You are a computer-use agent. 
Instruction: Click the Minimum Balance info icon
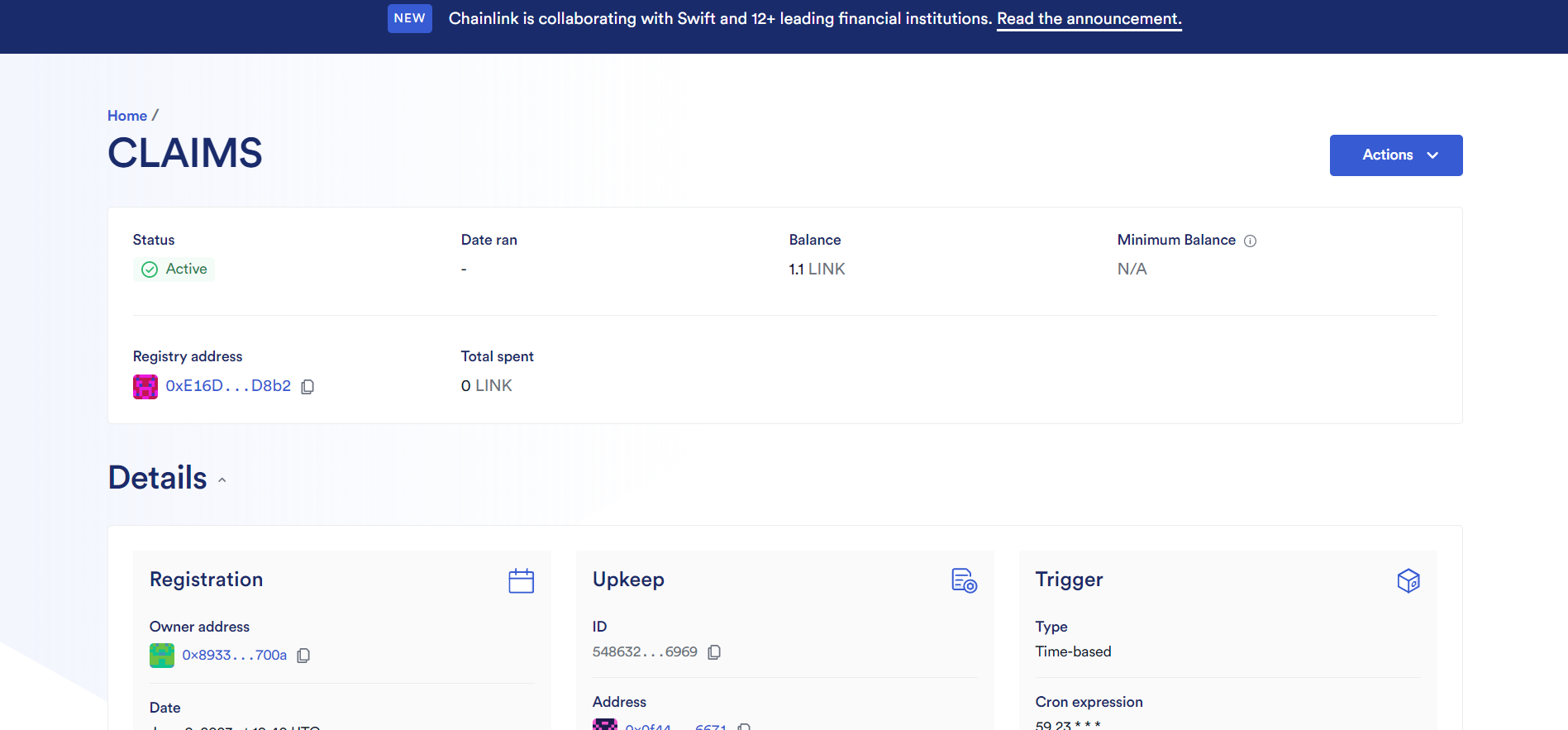click(1250, 241)
